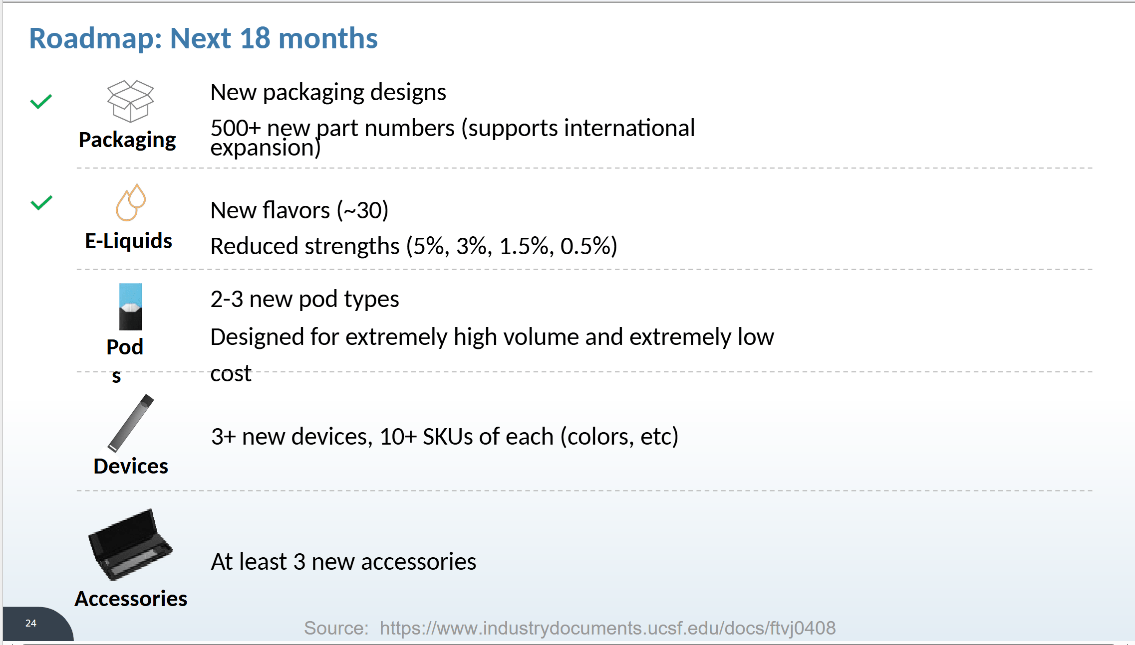Click the 'Reduced strengths' percentages line

tap(413, 246)
